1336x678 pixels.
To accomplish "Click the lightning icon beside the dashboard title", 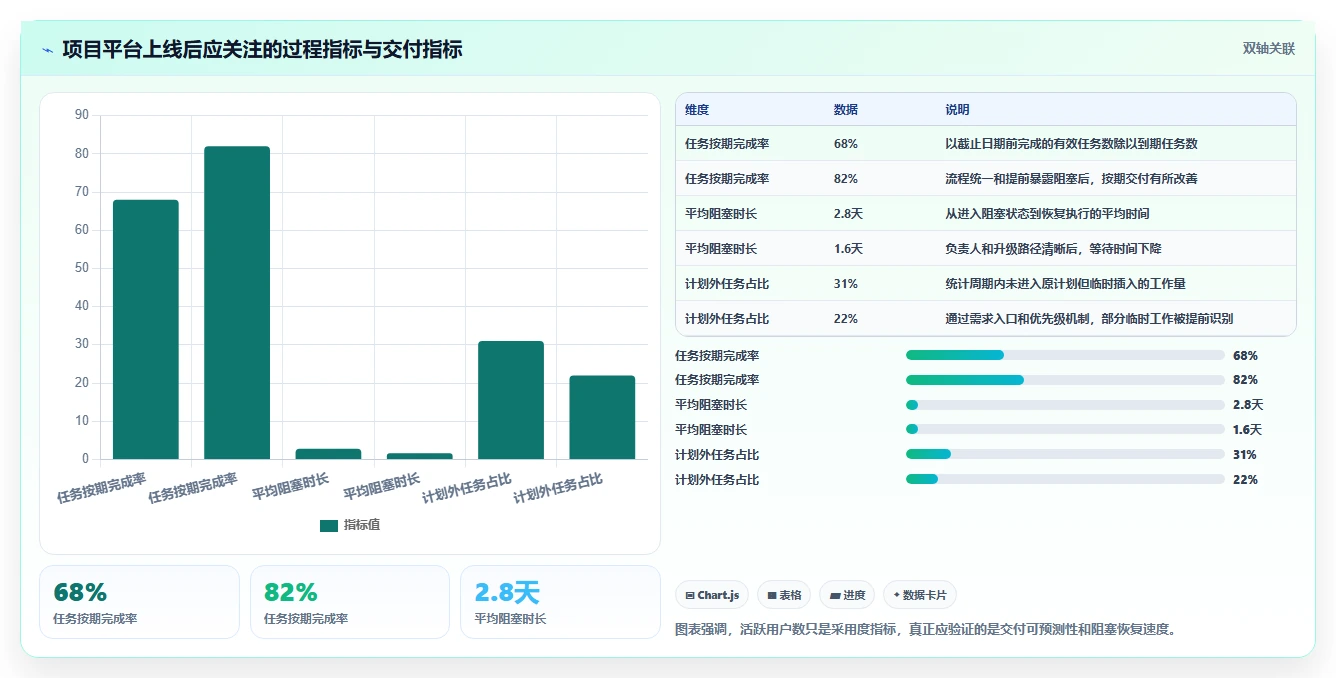I will point(48,50).
